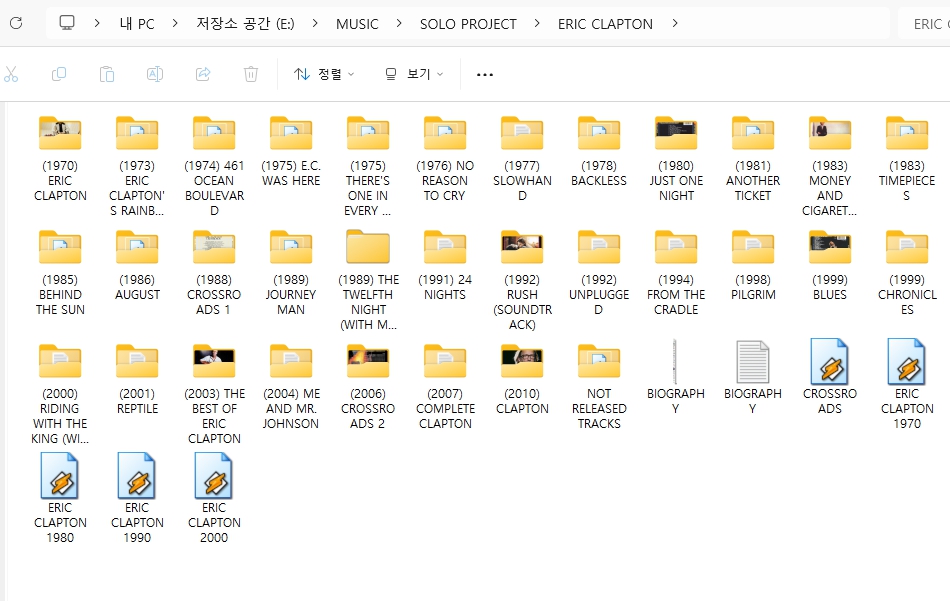Select the CROSSROADS playlist file icon
The height and width of the screenshot is (601, 950).
tap(829, 363)
